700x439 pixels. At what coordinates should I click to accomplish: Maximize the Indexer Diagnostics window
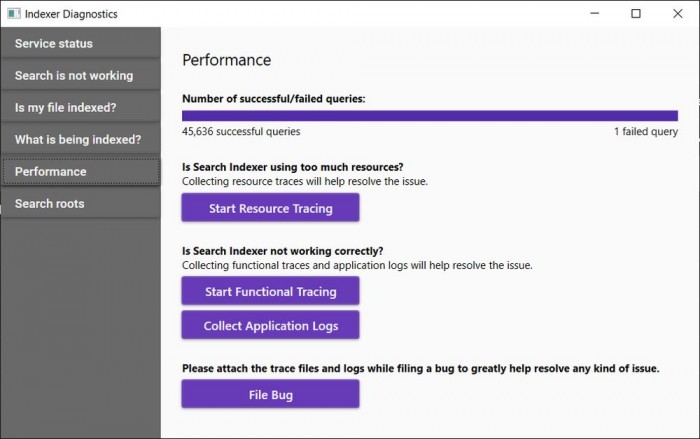coord(636,14)
